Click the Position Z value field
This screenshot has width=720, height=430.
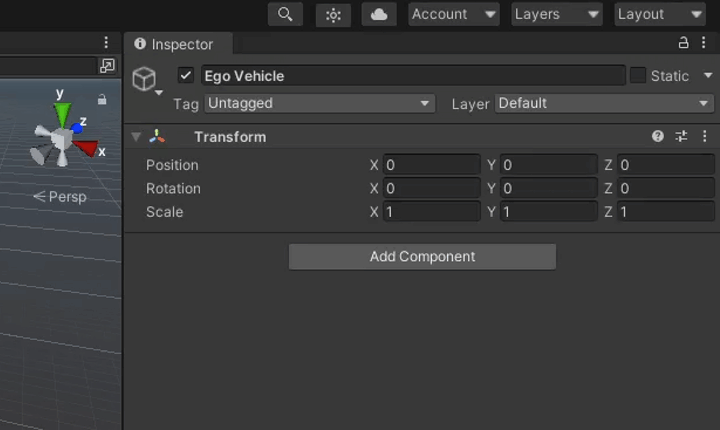point(666,165)
